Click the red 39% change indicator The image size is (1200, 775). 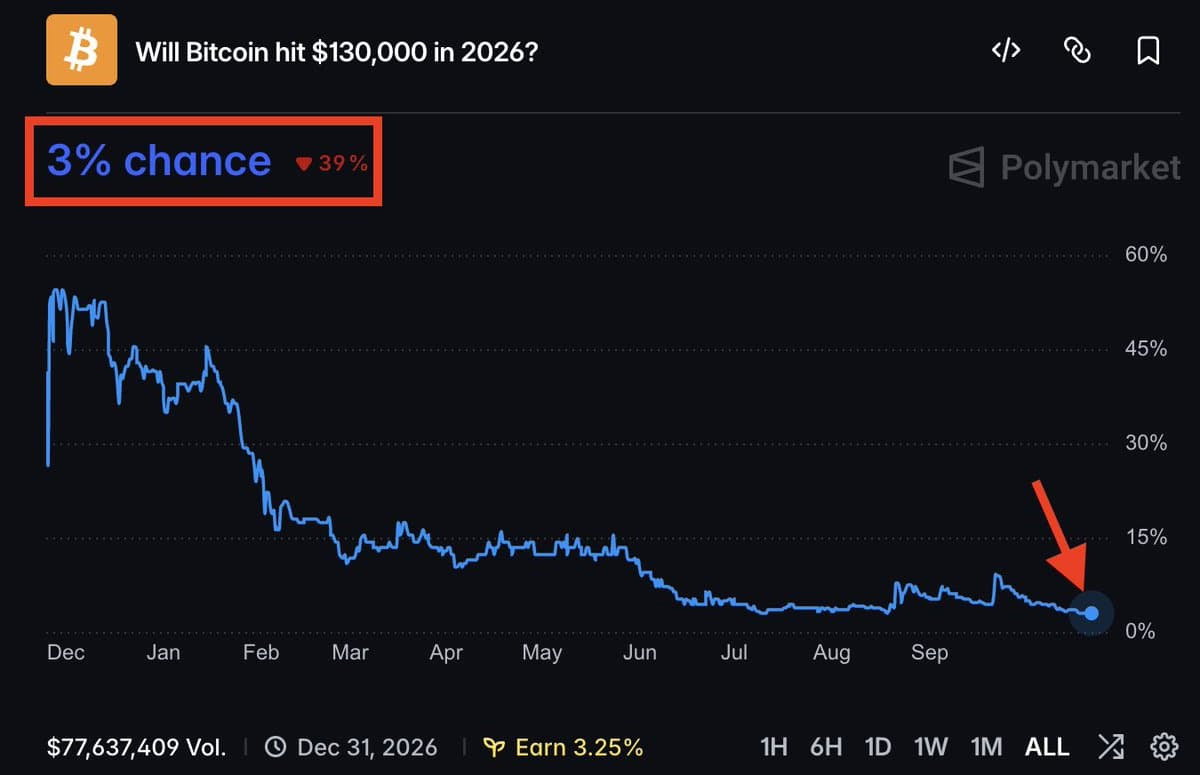[x=332, y=163]
